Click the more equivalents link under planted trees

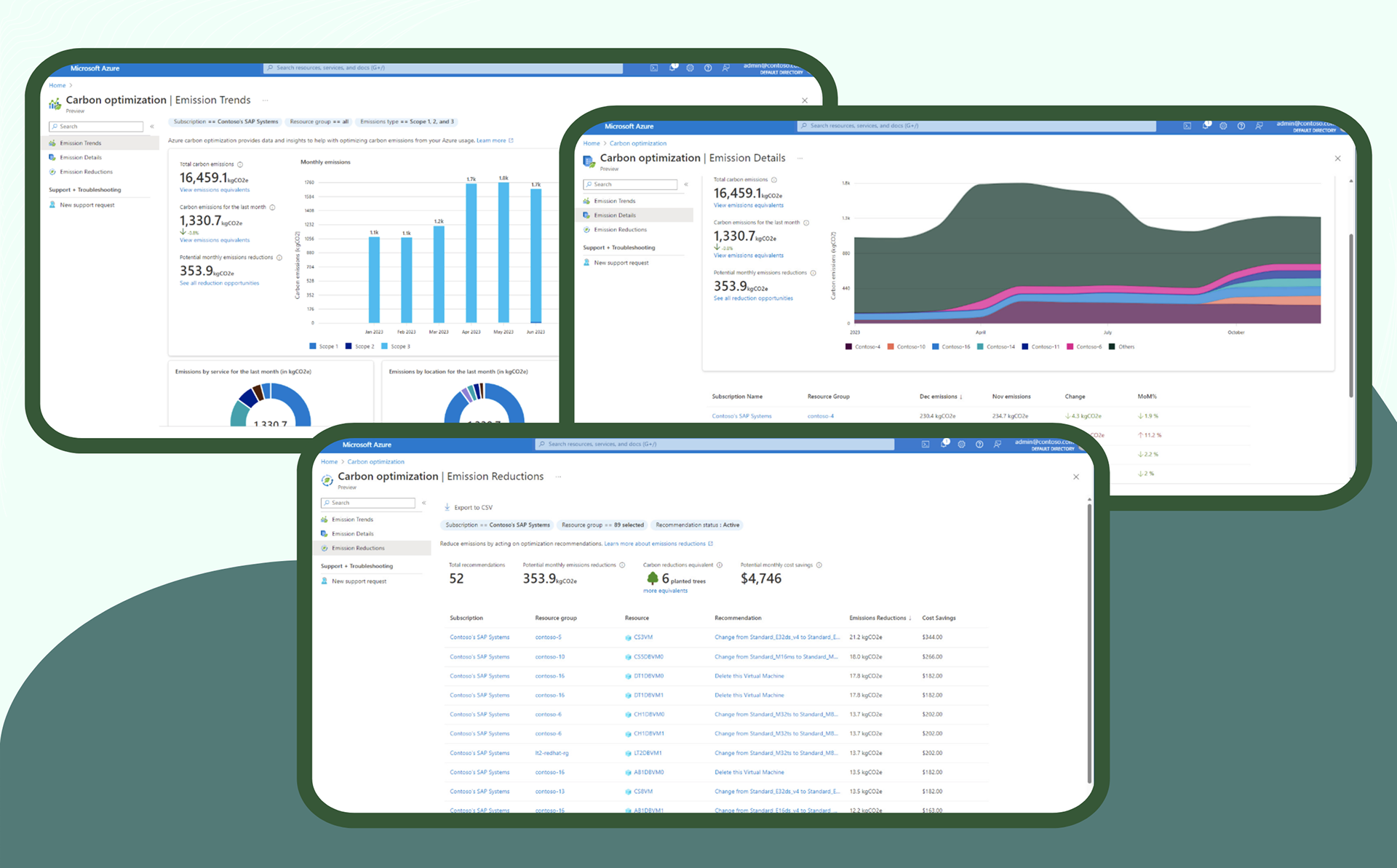[665, 591]
